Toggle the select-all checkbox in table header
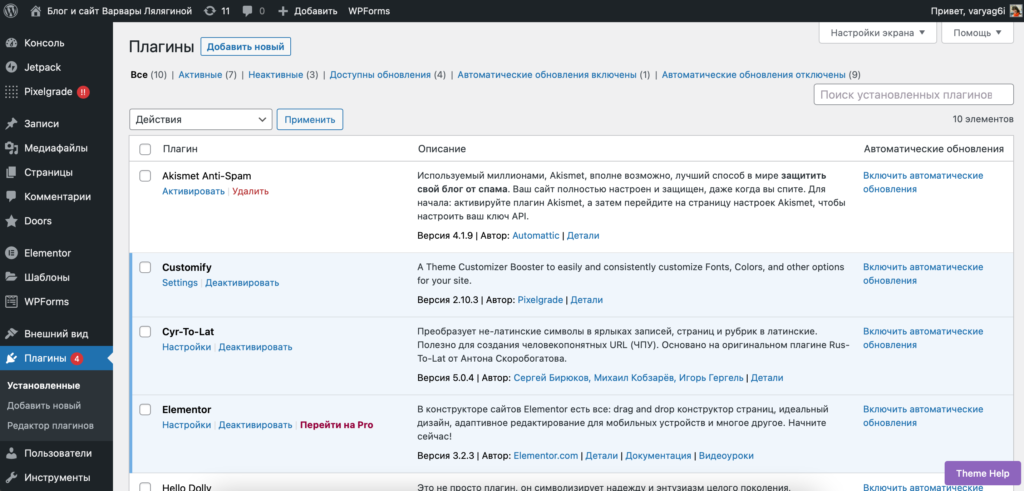Image resolution: width=1024 pixels, height=491 pixels. coord(145,149)
